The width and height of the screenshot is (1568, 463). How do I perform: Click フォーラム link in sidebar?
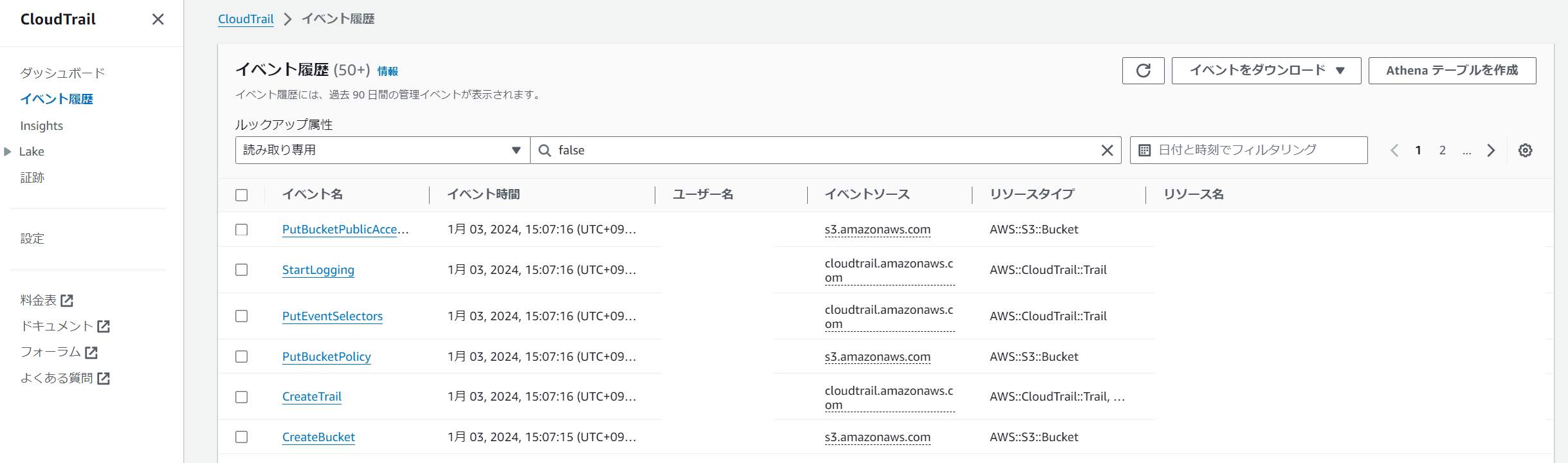click(51, 352)
